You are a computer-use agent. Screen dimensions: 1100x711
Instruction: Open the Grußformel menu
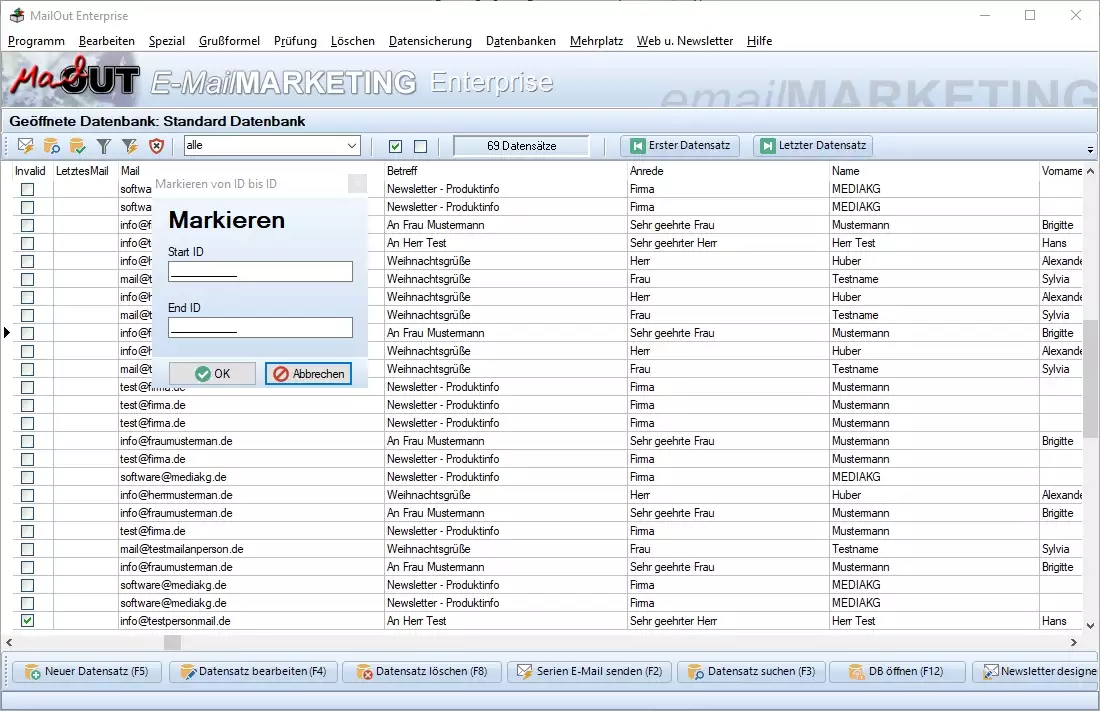tap(229, 41)
